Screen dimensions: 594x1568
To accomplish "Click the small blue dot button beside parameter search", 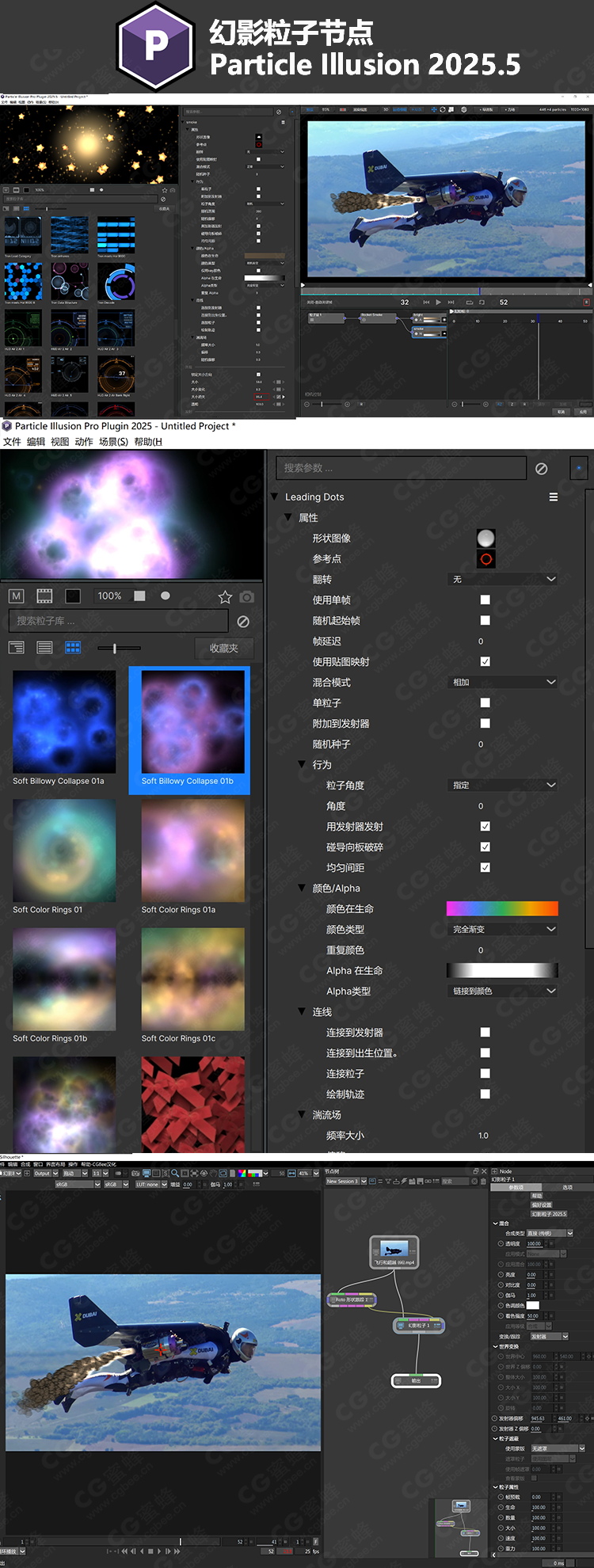I will (579, 468).
